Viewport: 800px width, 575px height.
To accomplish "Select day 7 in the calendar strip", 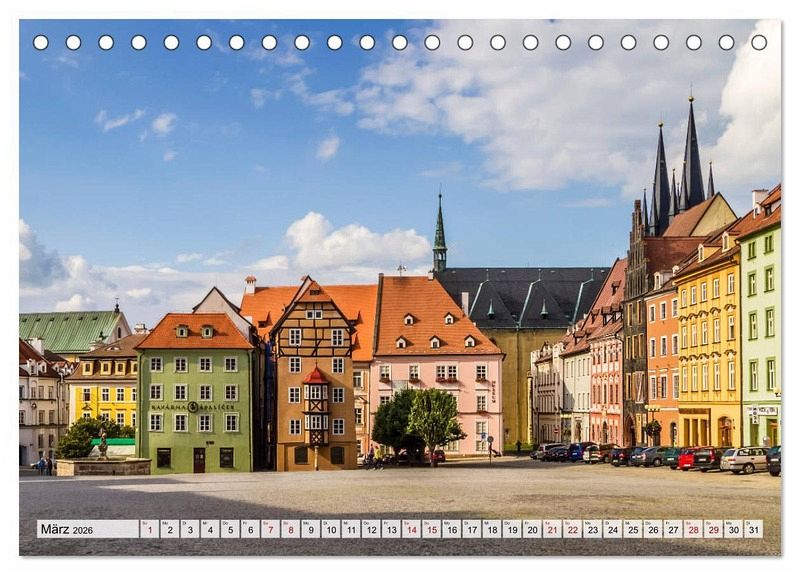I will click(270, 529).
